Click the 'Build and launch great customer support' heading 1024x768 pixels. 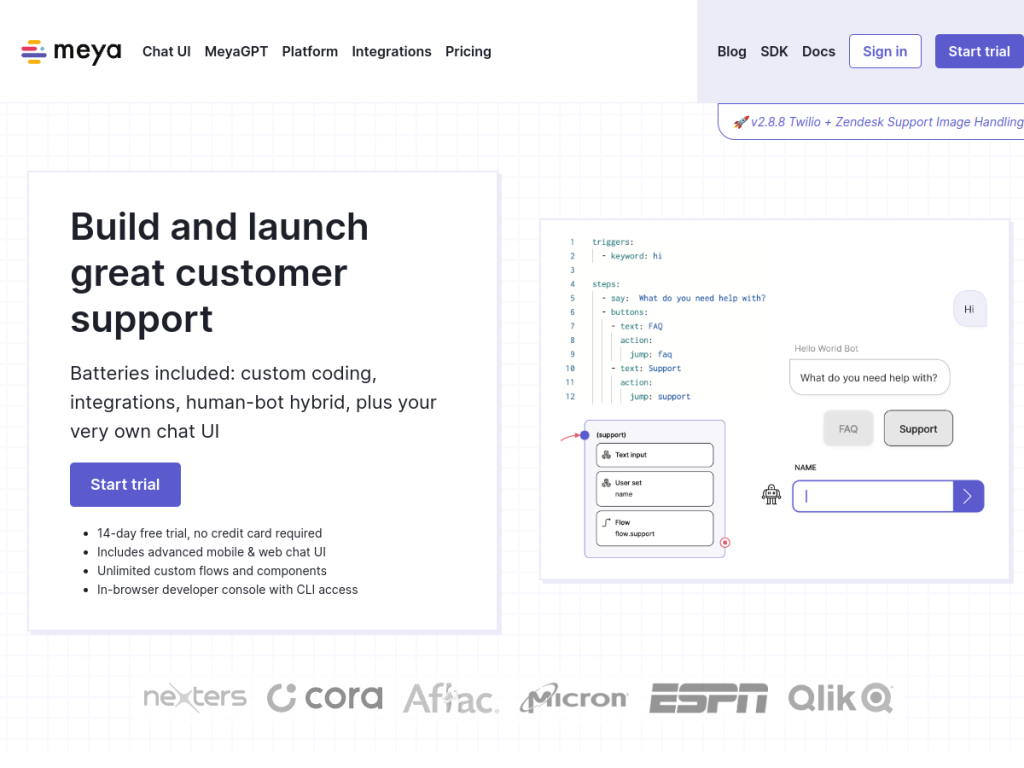219,272
